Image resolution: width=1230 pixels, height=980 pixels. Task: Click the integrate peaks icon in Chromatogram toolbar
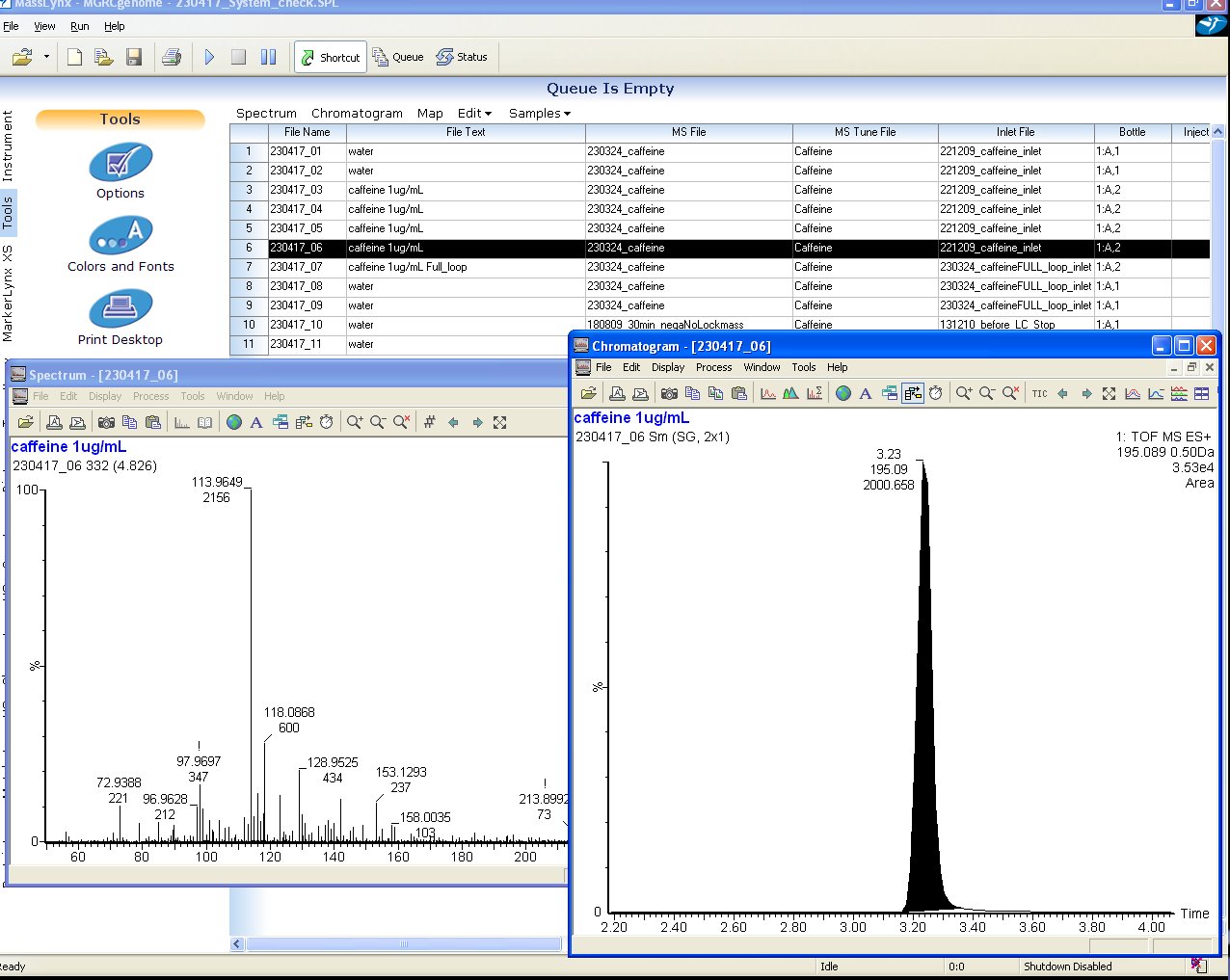[791, 394]
